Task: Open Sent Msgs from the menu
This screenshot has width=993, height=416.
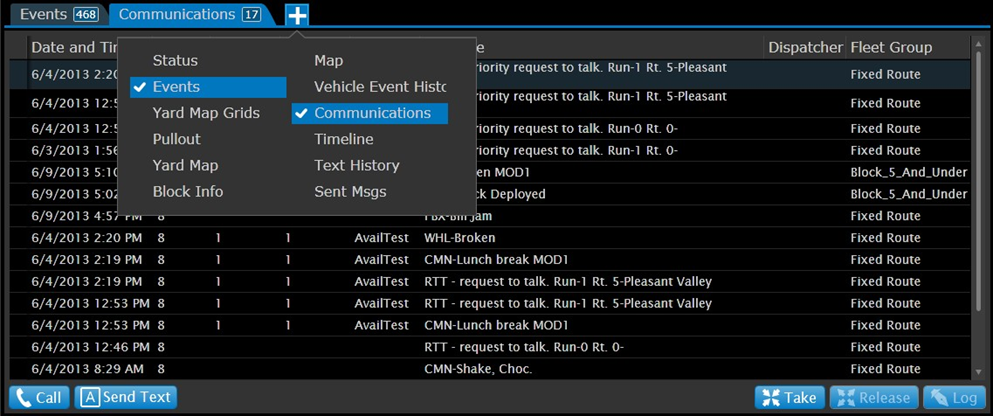Action: point(350,191)
